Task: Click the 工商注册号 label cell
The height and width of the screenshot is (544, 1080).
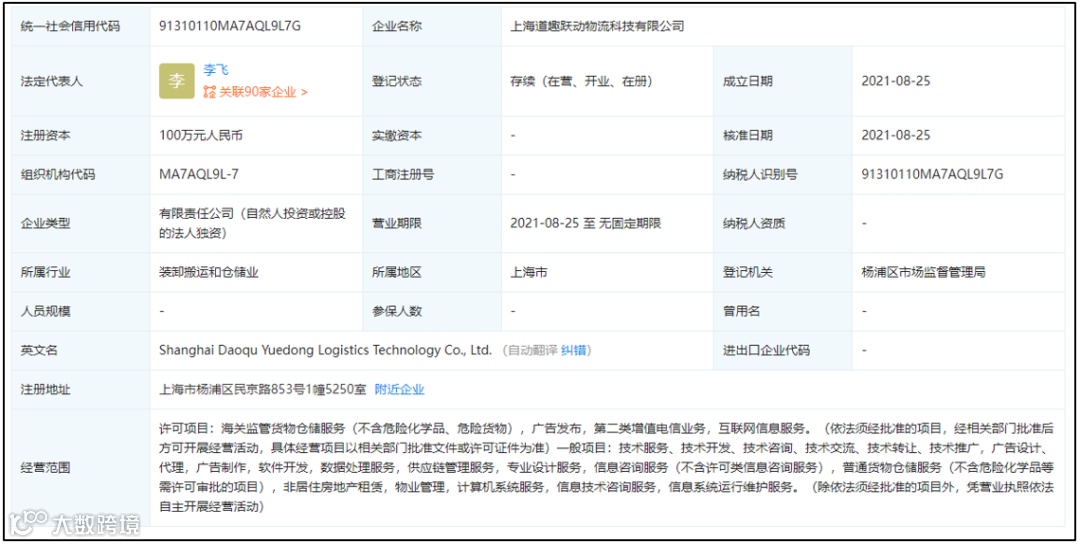Action: [x=432, y=175]
